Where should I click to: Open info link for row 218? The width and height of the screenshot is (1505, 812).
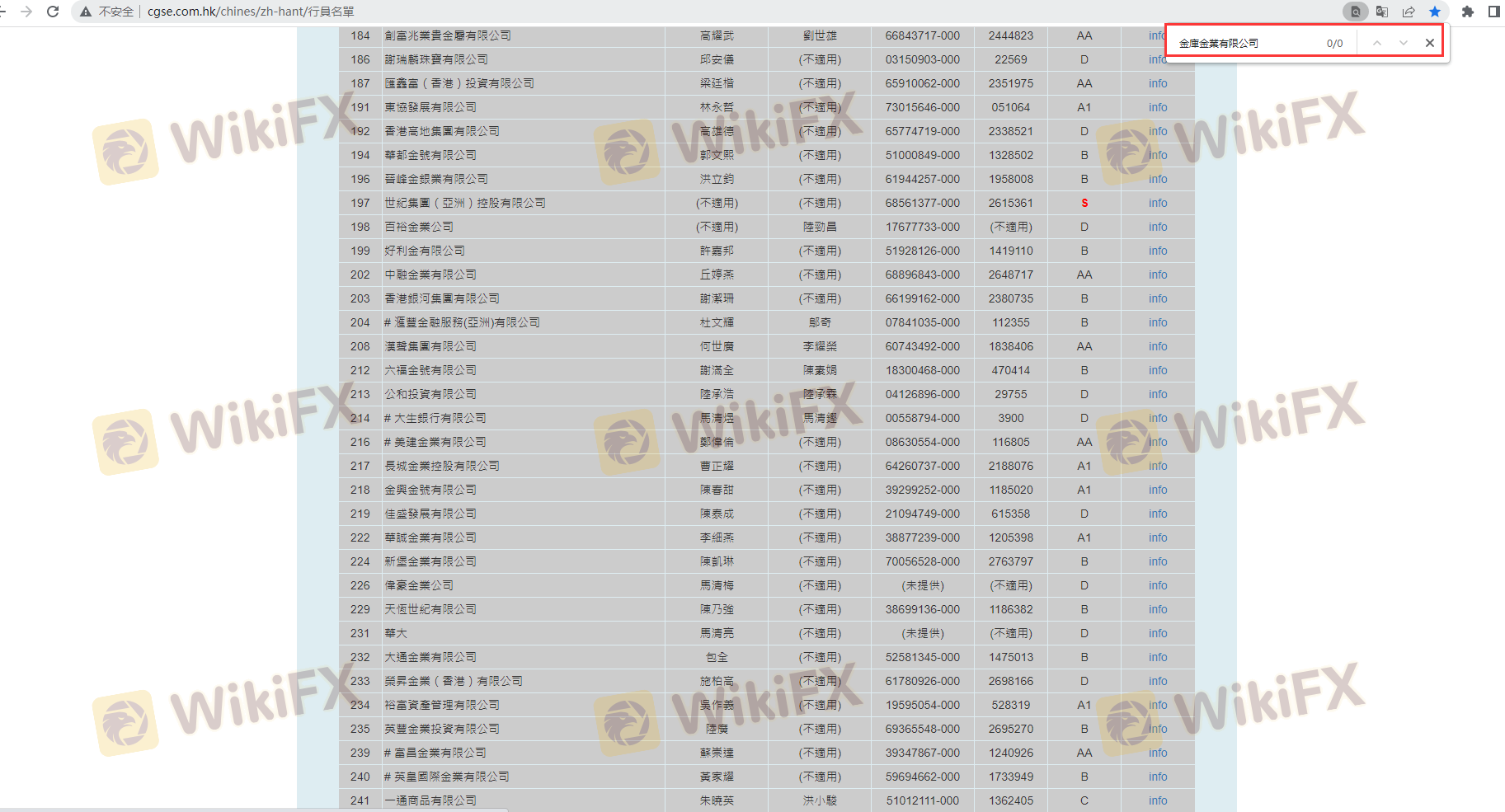(x=1158, y=490)
